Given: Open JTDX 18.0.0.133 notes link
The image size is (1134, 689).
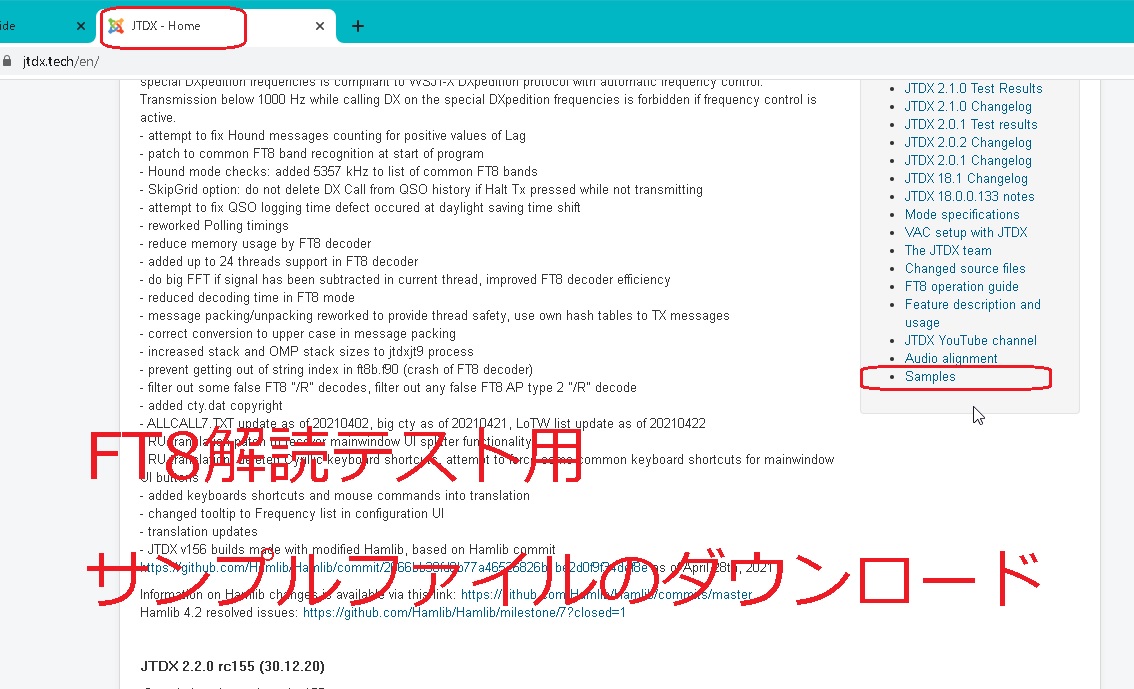Looking at the screenshot, I should tap(969, 197).
